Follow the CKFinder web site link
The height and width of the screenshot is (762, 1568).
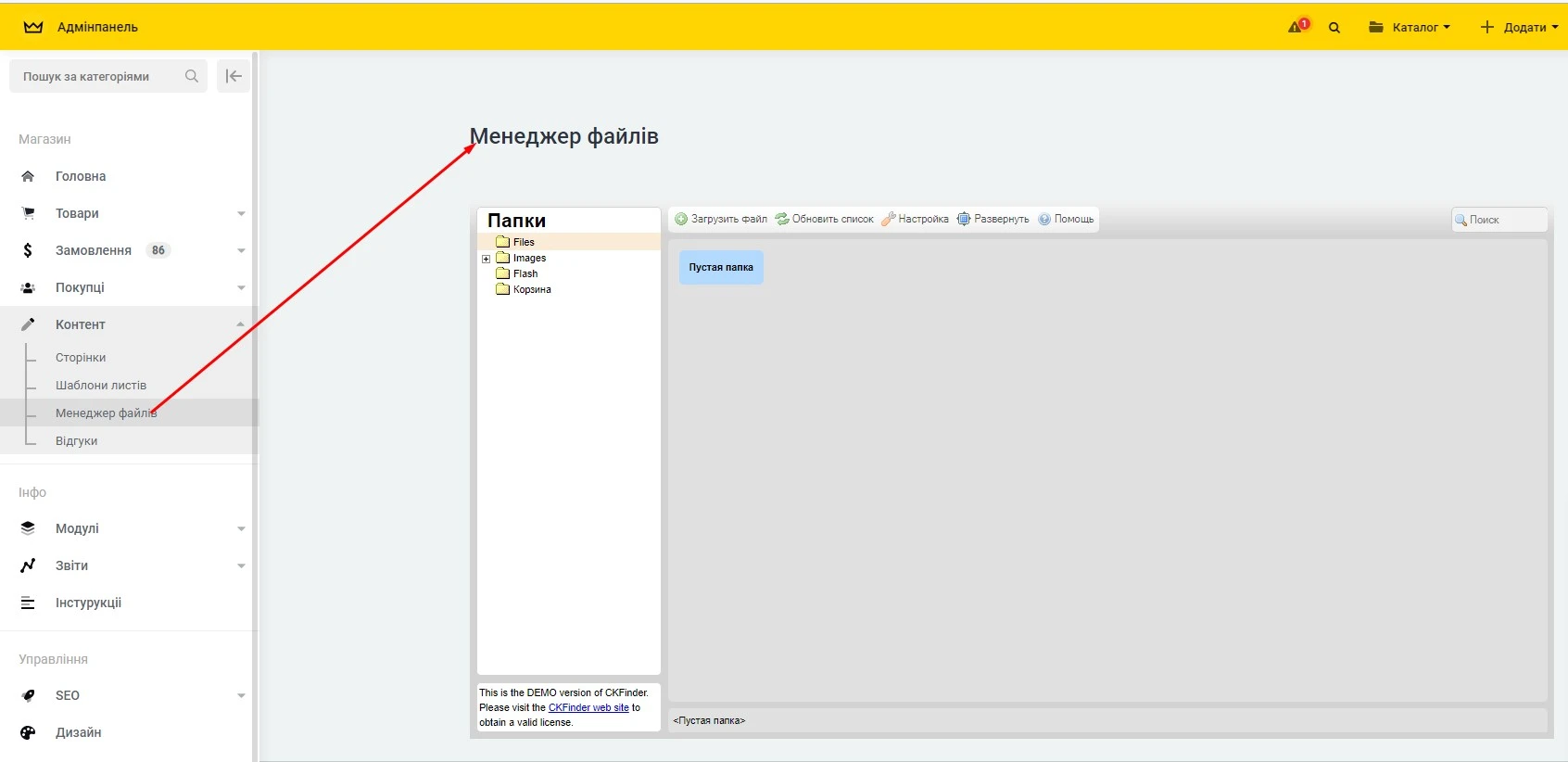pos(588,707)
